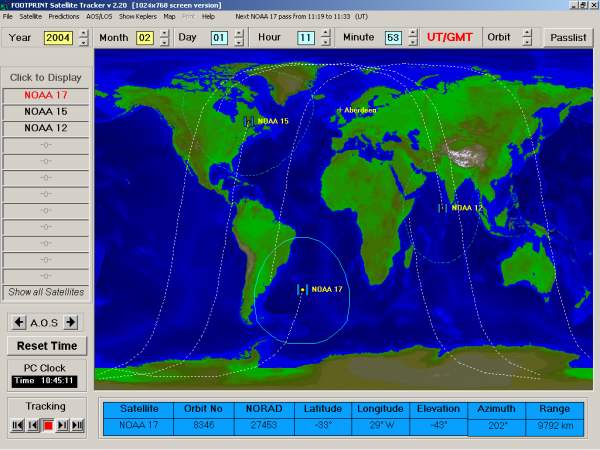600x450 pixels.
Task: Decrease the Year value with down arrow
Action: click(83, 42)
